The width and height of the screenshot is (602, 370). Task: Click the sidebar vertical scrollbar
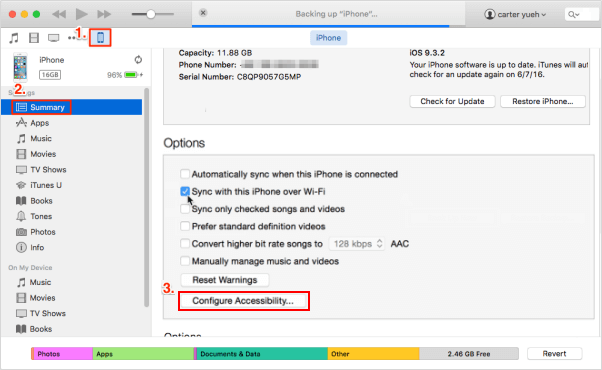pyautogui.click(x=146, y=197)
